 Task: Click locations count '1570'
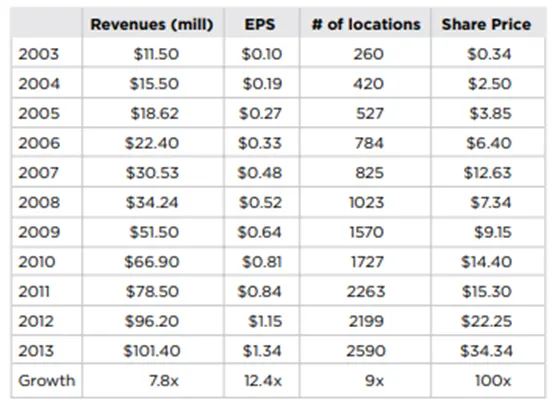tap(366, 232)
